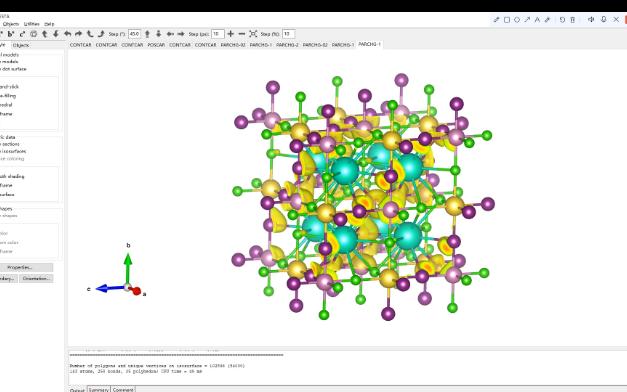Open the Utilities menu
Screen dimensions: 627x392
pyautogui.click(x=32, y=24)
